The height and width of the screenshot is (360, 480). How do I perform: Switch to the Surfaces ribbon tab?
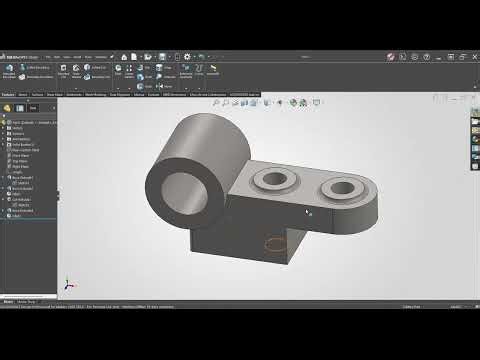[x=37, y=94]
